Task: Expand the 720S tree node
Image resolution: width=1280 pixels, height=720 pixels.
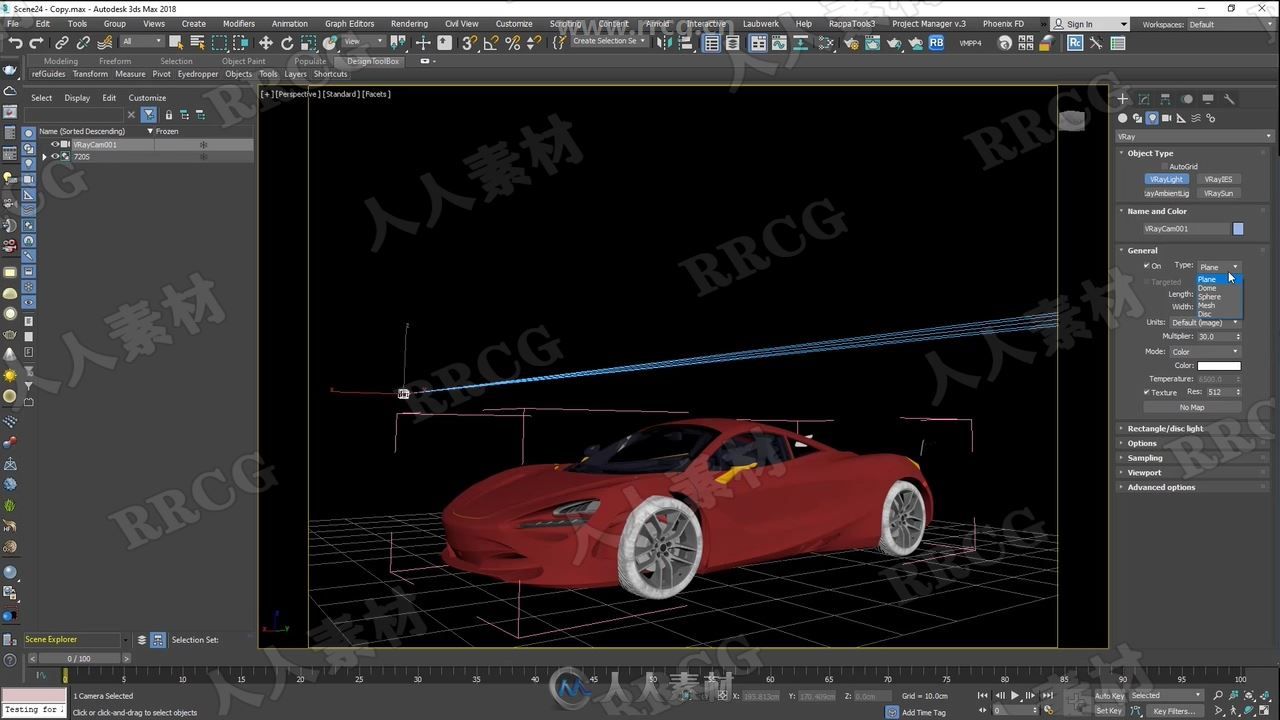Action: [x=44, y=157]
